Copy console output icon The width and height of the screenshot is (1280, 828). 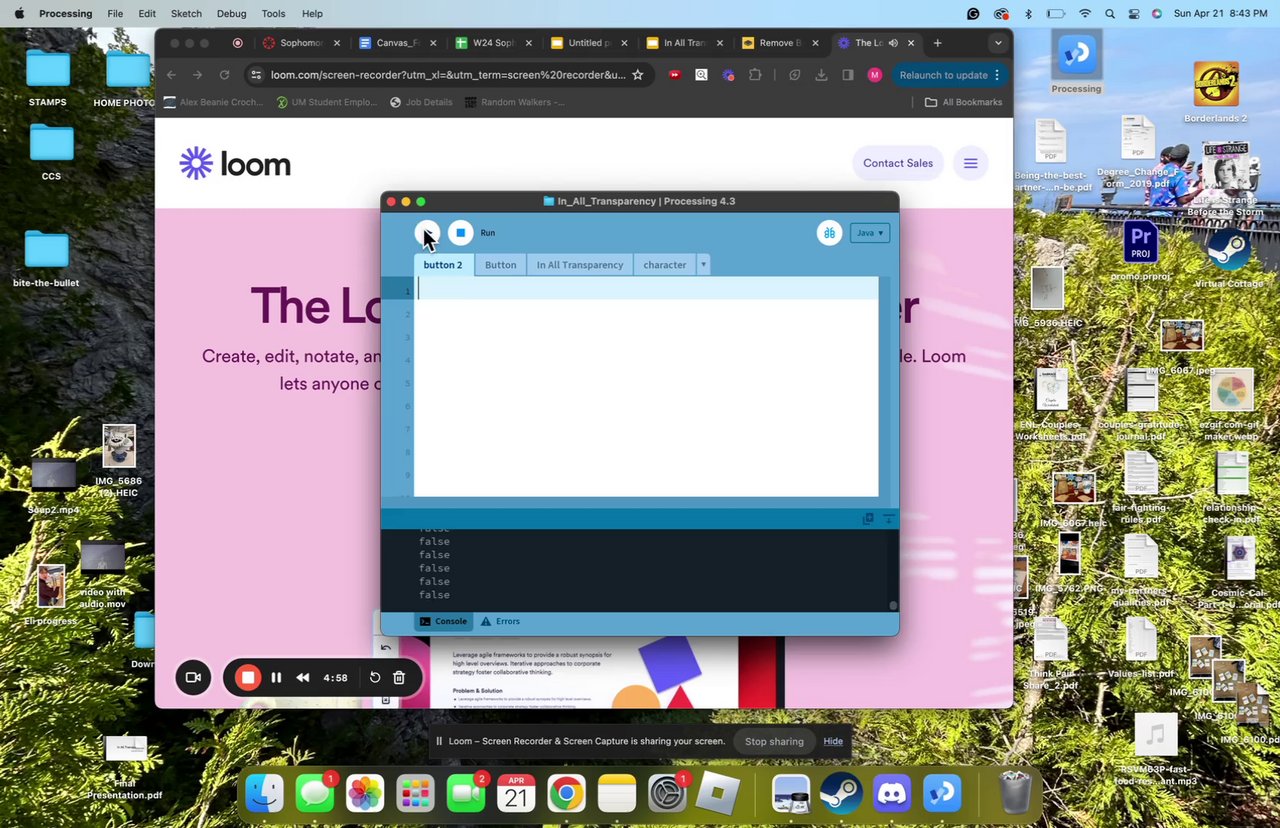coord(868,519)
